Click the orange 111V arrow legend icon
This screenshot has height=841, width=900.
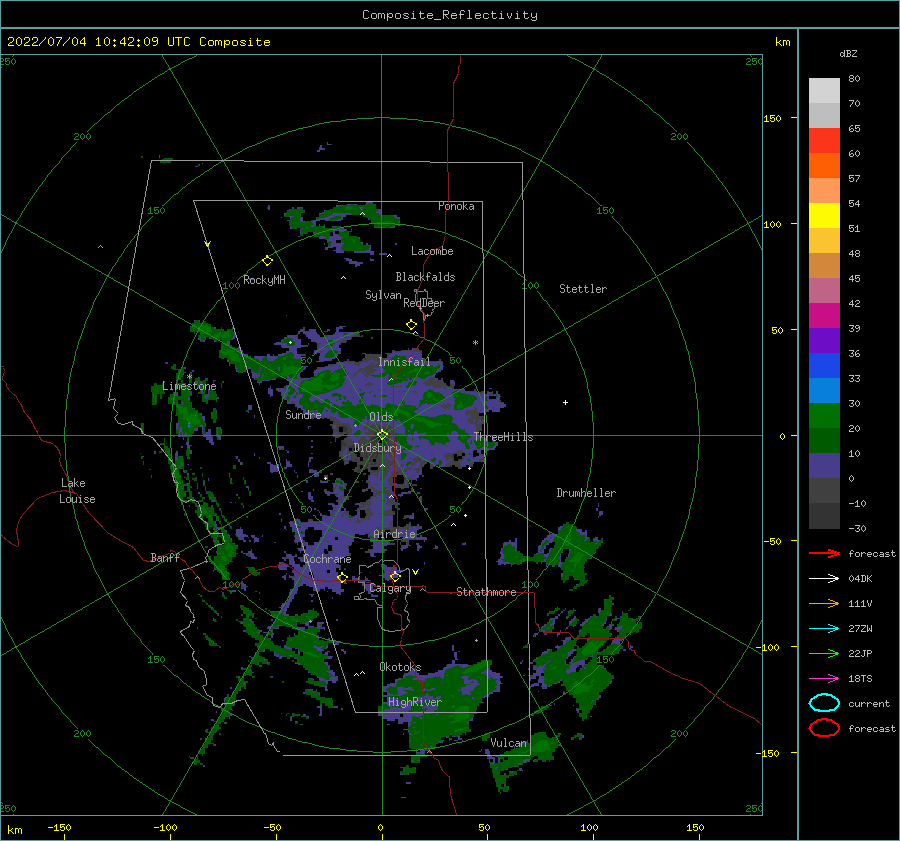(824, 603)
